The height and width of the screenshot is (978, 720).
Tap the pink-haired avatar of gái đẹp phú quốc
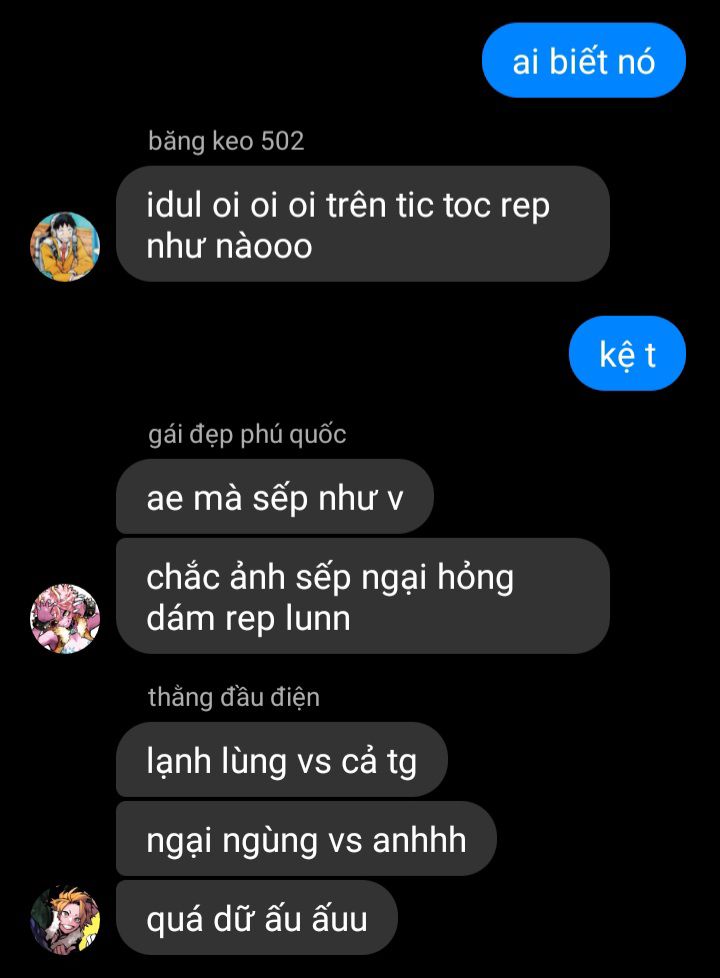(x=65, y=618)
